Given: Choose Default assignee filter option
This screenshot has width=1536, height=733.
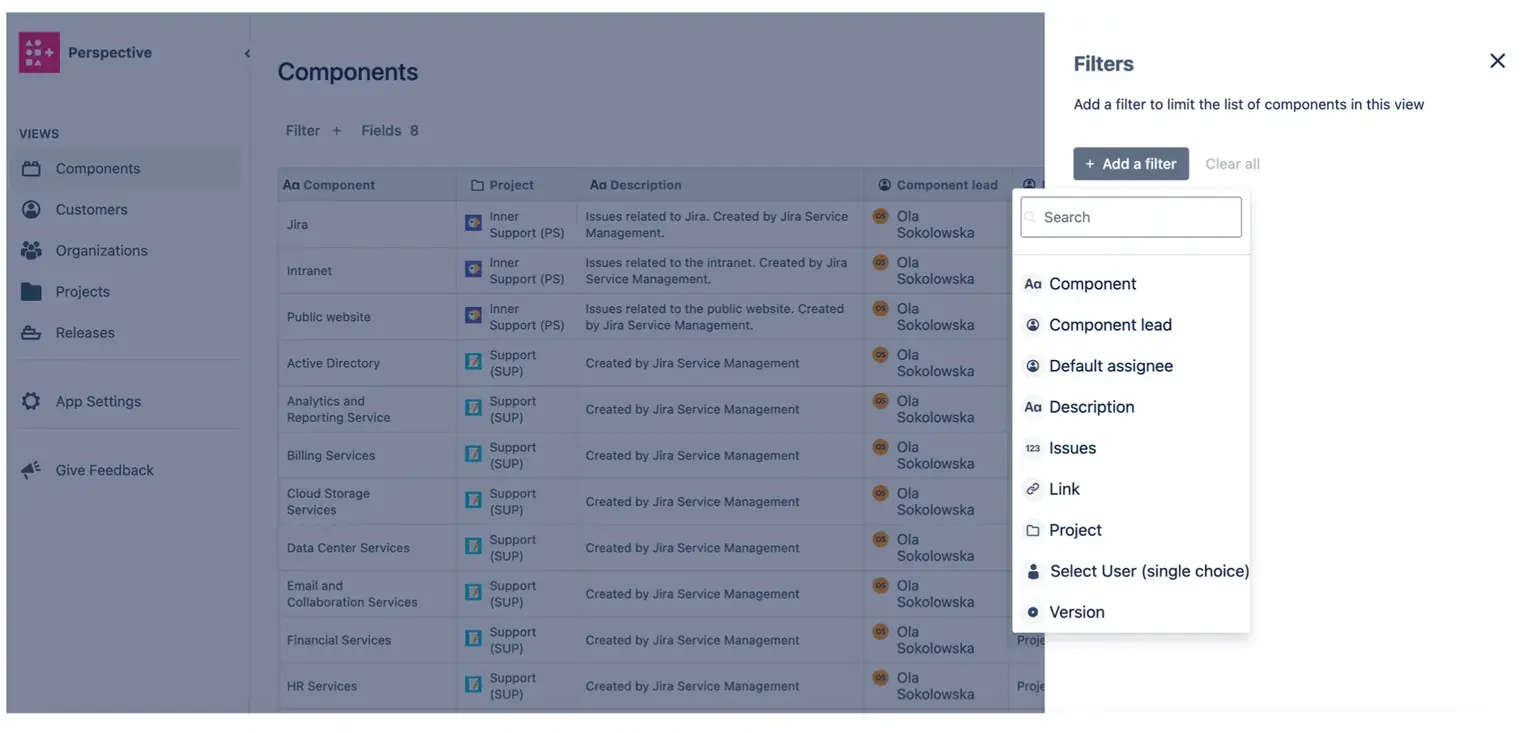Looking at the screenshot, I should [x=1110, y=366].
